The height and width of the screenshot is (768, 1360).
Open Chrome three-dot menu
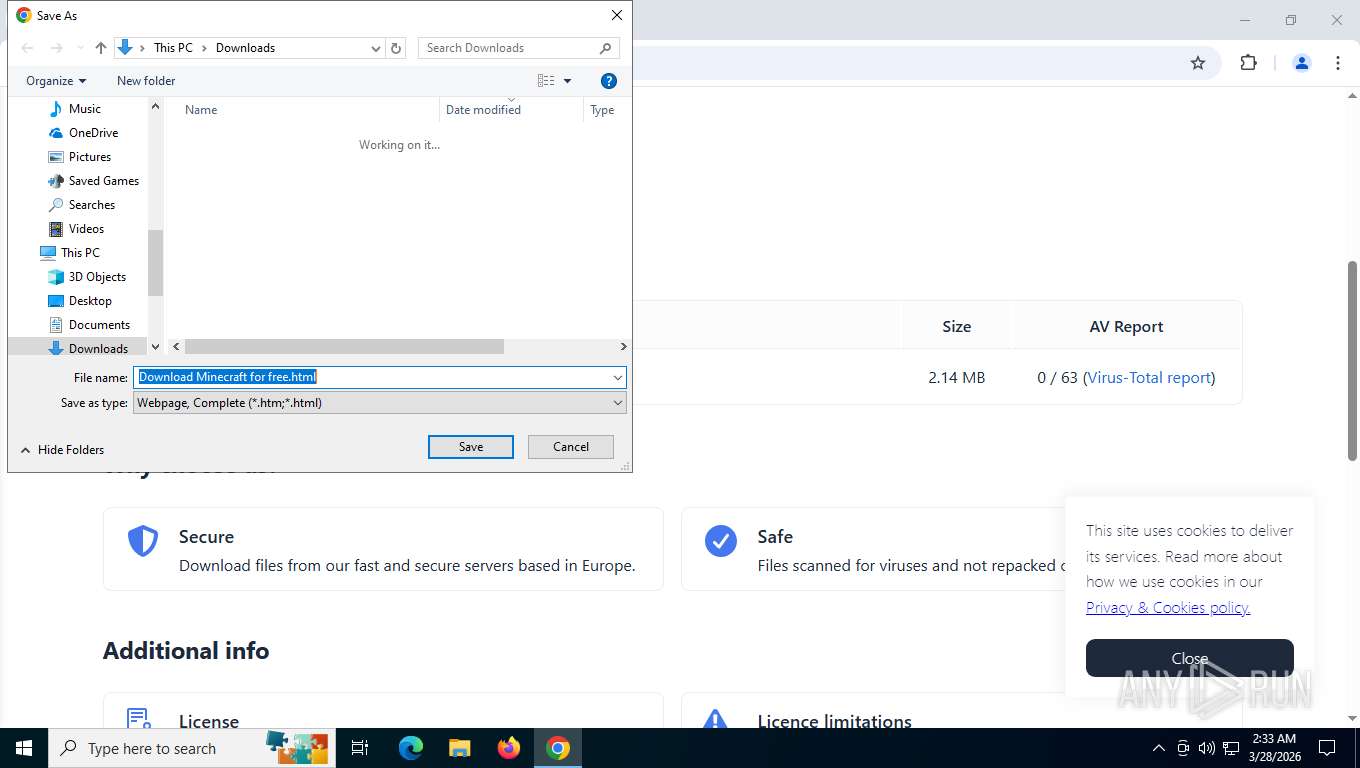point(1338,63)
